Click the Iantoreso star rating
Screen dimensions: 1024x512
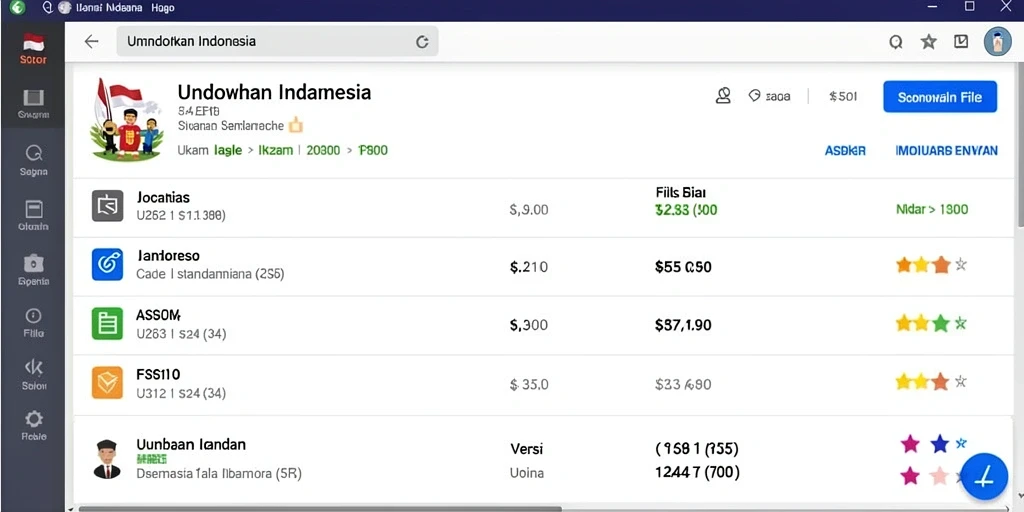tap(931, 264)
